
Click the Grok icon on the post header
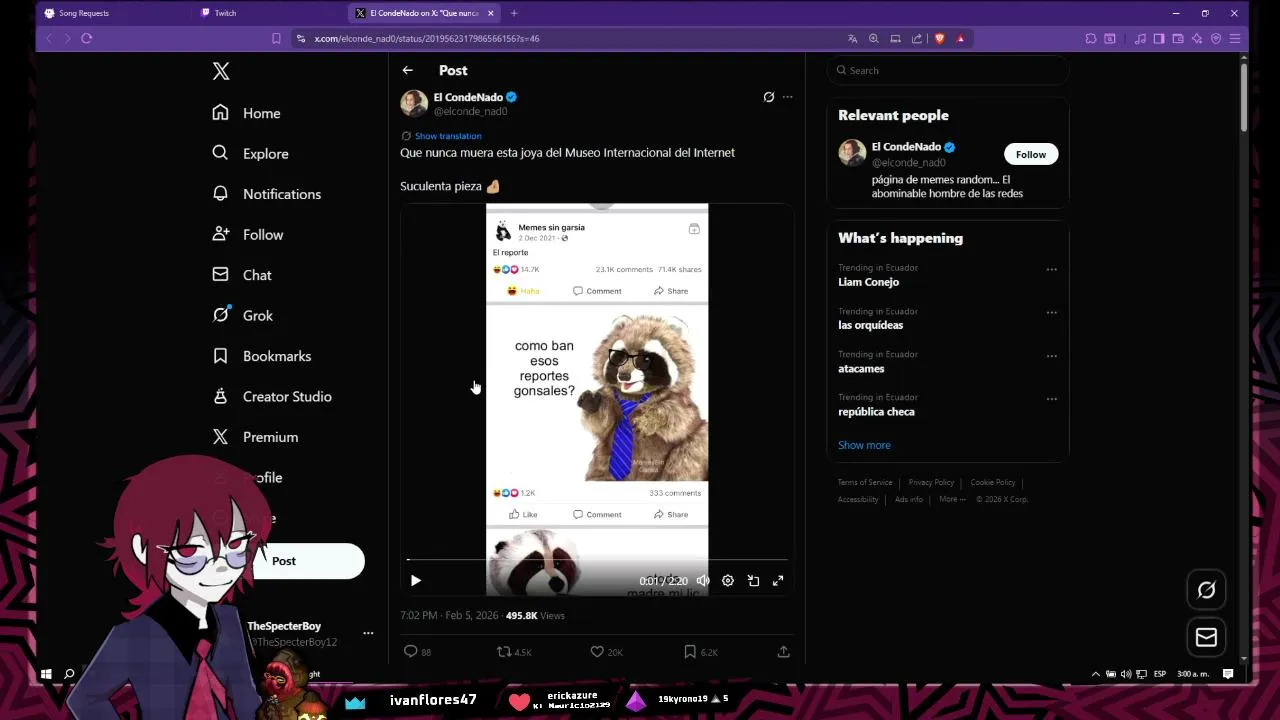tap(768, 97)
